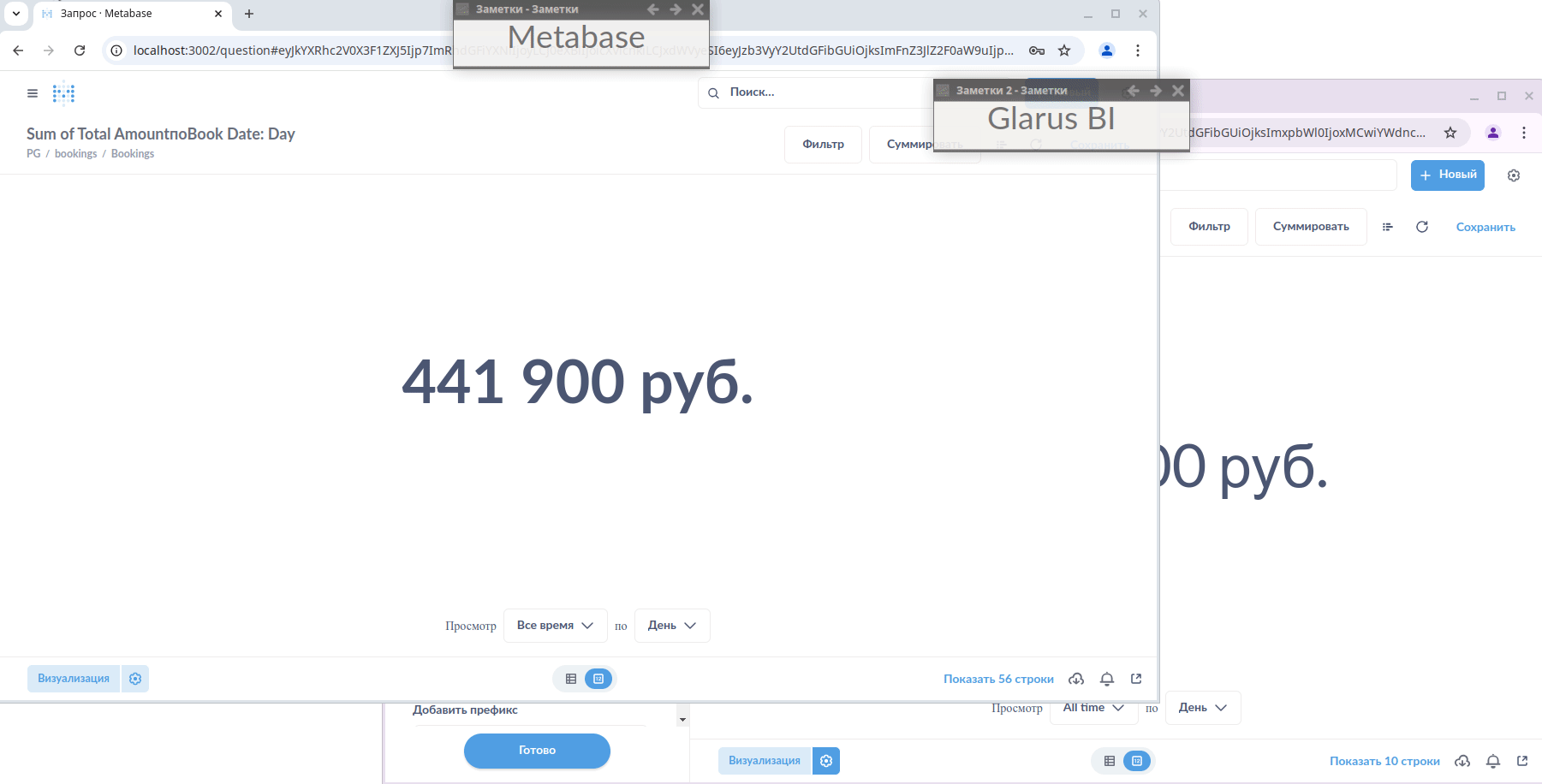Viewport: 1542px width, 784px height.
Task: Click bell alert icon beside Показать 56 строки
Action: (1106, 679)
